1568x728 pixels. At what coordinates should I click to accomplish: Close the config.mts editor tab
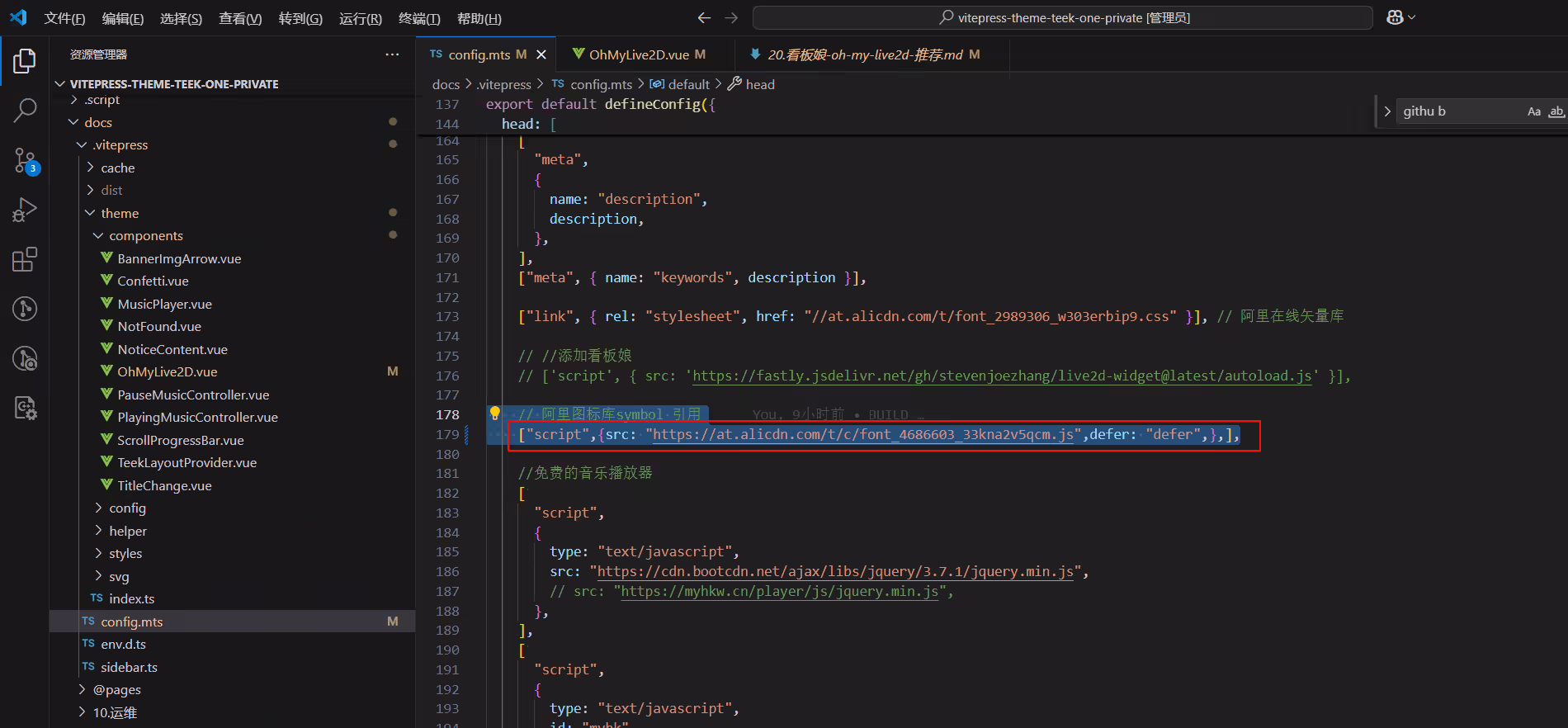[x=541, y=54]
